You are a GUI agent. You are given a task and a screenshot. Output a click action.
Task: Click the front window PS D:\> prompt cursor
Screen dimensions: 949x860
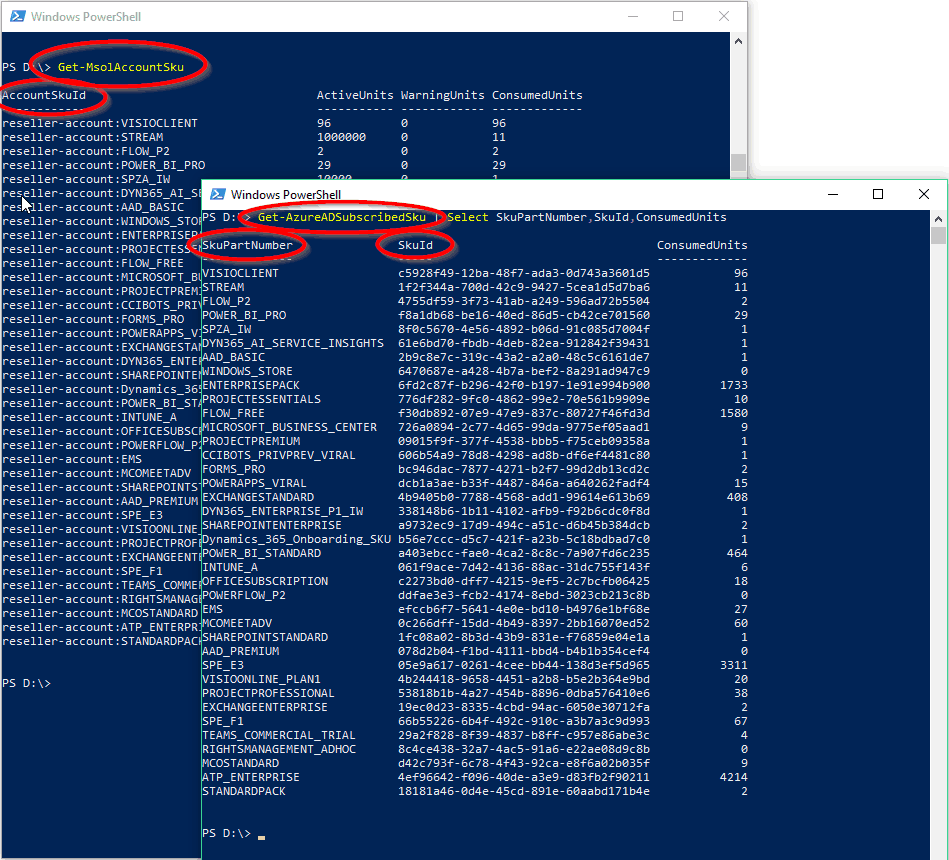tap(261, 837)
